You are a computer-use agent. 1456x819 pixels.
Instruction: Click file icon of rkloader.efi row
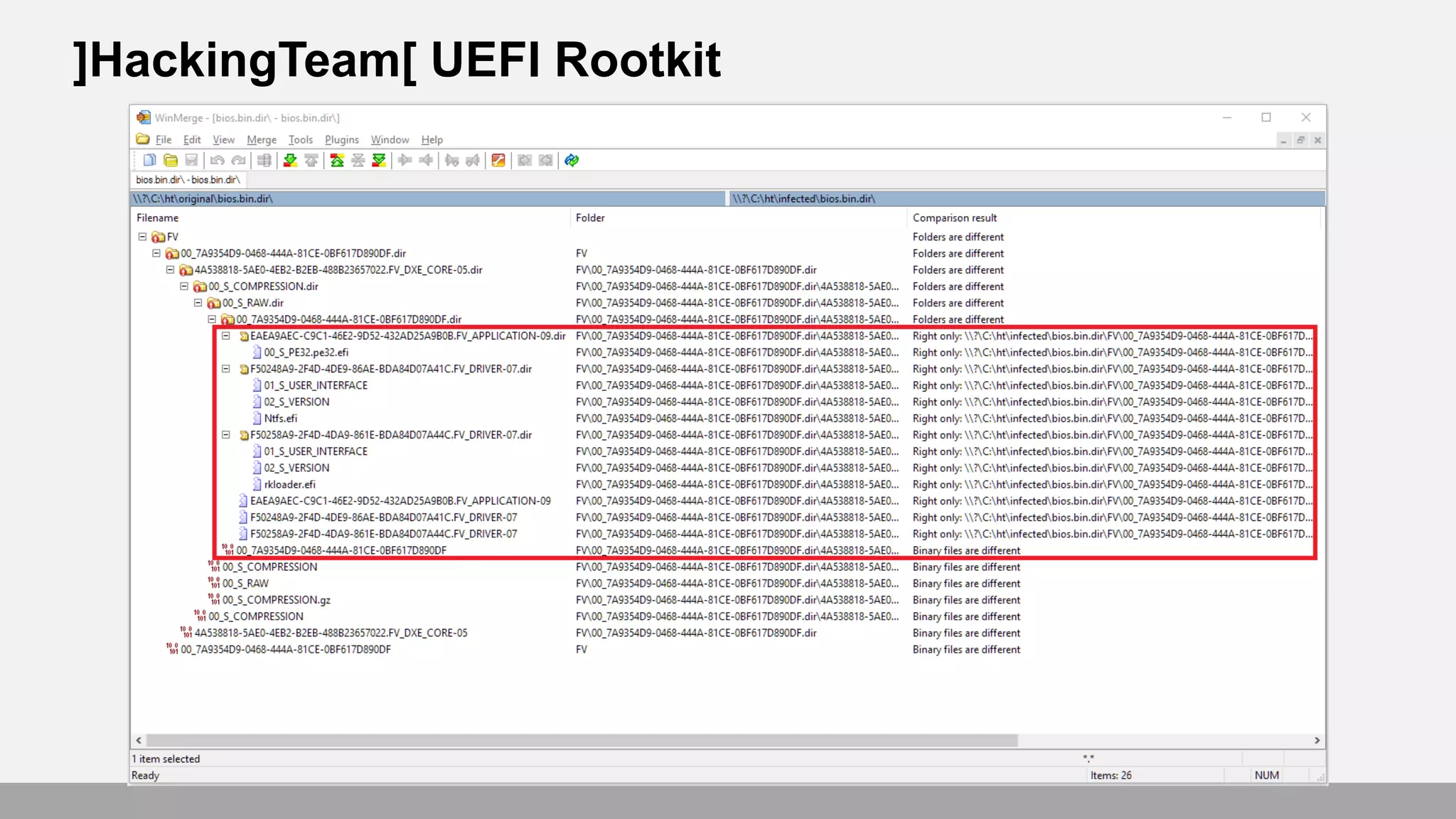[x=257, y=484]
